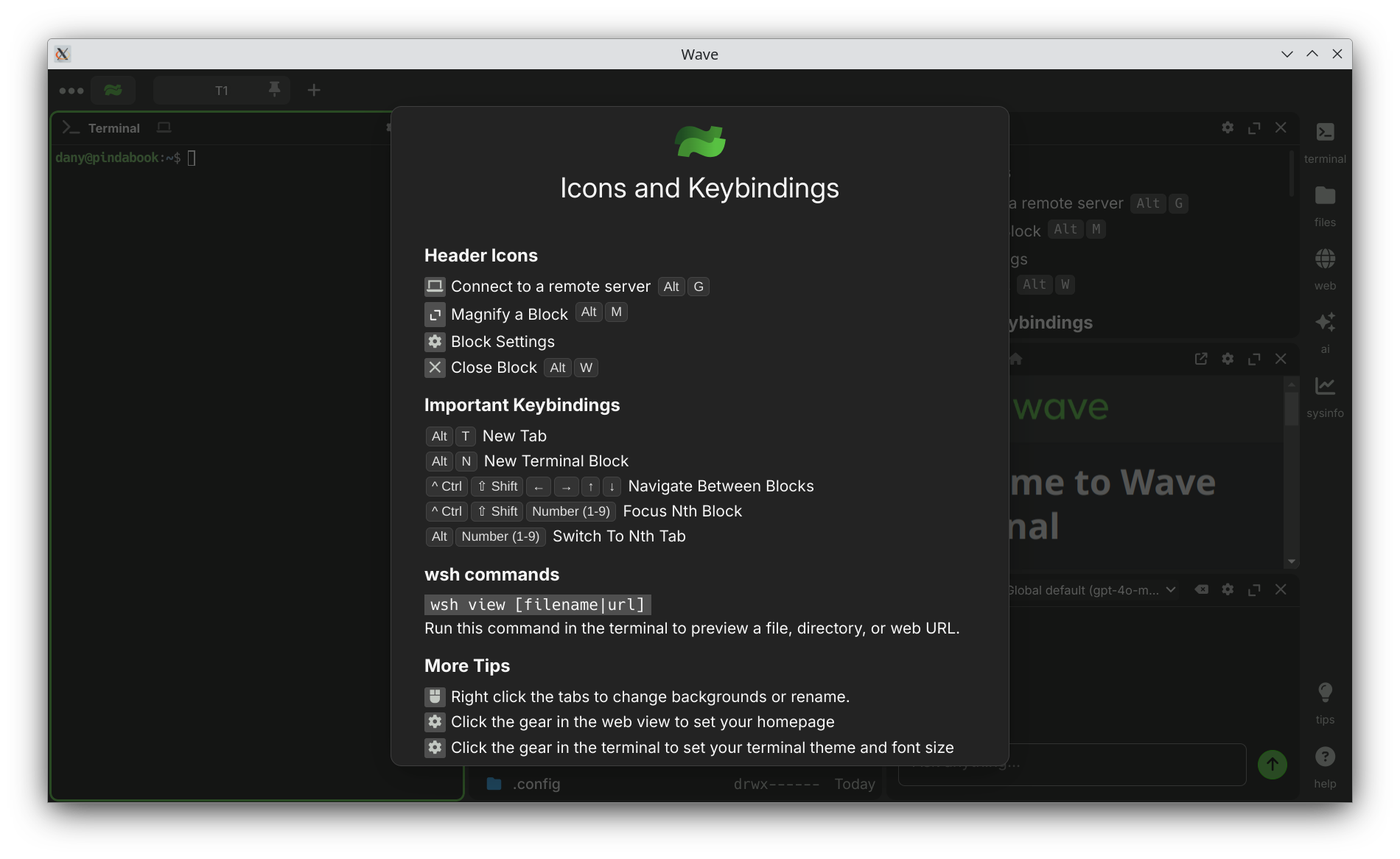The width and height of the screenshot is (1400, 859).
Task: Click the 'Navigate Between Blocks' text
Action: (721, 486)
